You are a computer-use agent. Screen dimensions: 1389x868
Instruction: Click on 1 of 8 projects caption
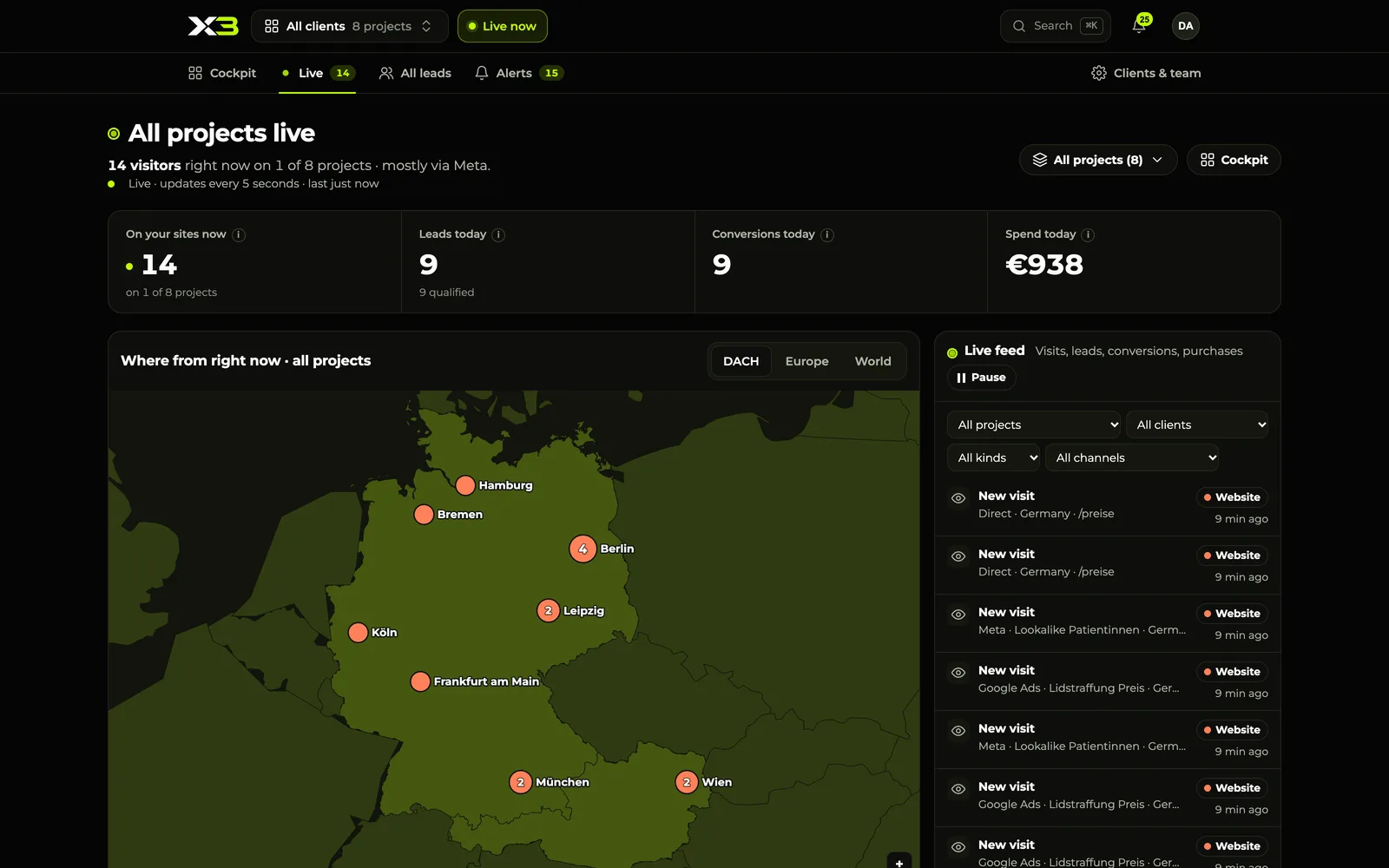pos(171,293)
